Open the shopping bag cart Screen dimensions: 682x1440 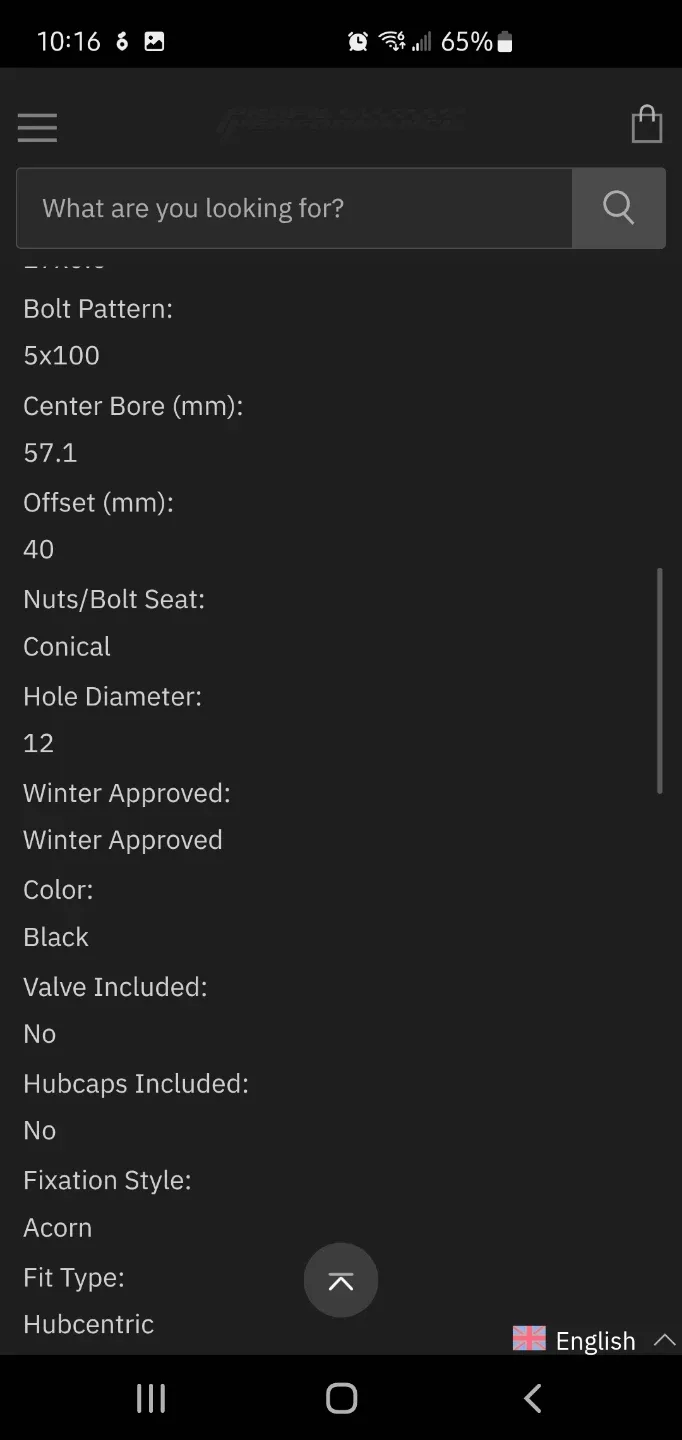647,125
